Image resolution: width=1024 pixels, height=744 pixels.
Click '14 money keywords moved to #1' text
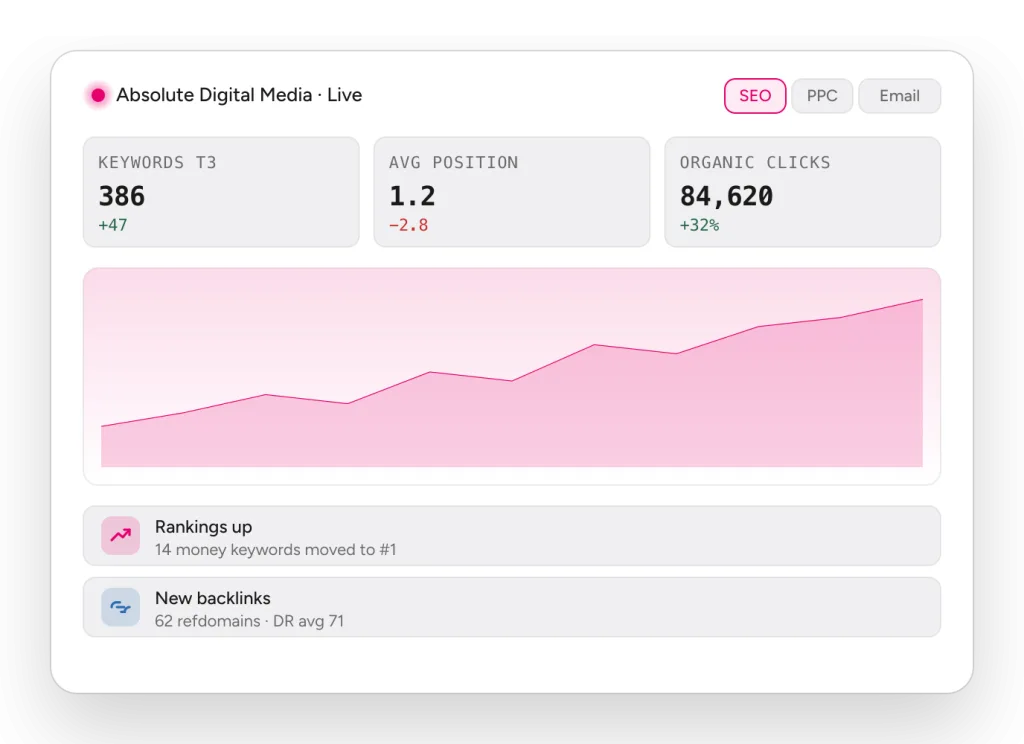(x=276, y=550)
